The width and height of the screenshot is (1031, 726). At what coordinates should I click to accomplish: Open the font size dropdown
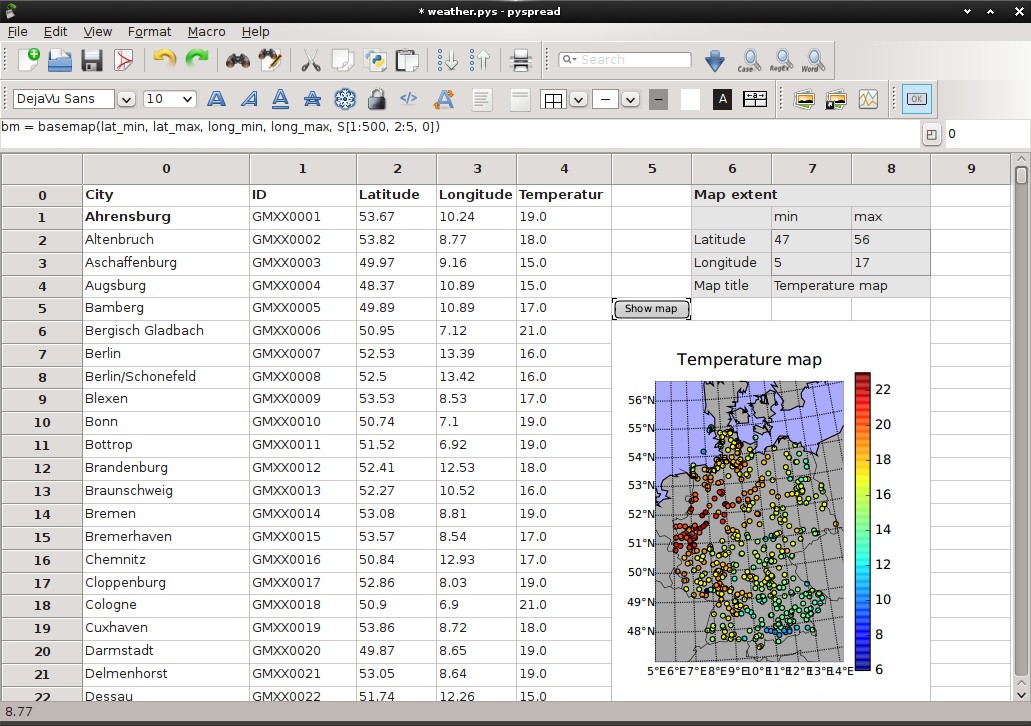[185, 99]
